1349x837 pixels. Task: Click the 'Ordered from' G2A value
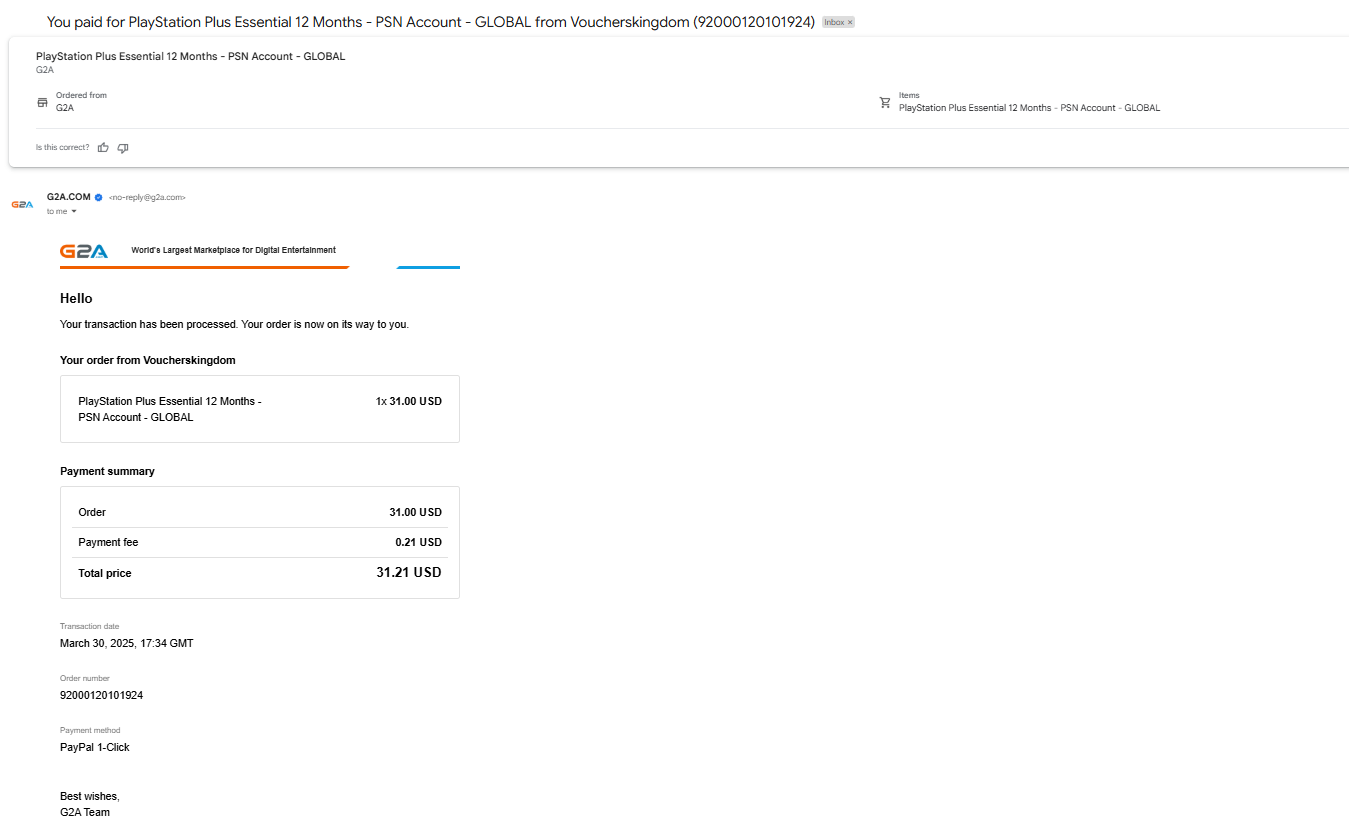pyautogui.click(x=65, y=108)
